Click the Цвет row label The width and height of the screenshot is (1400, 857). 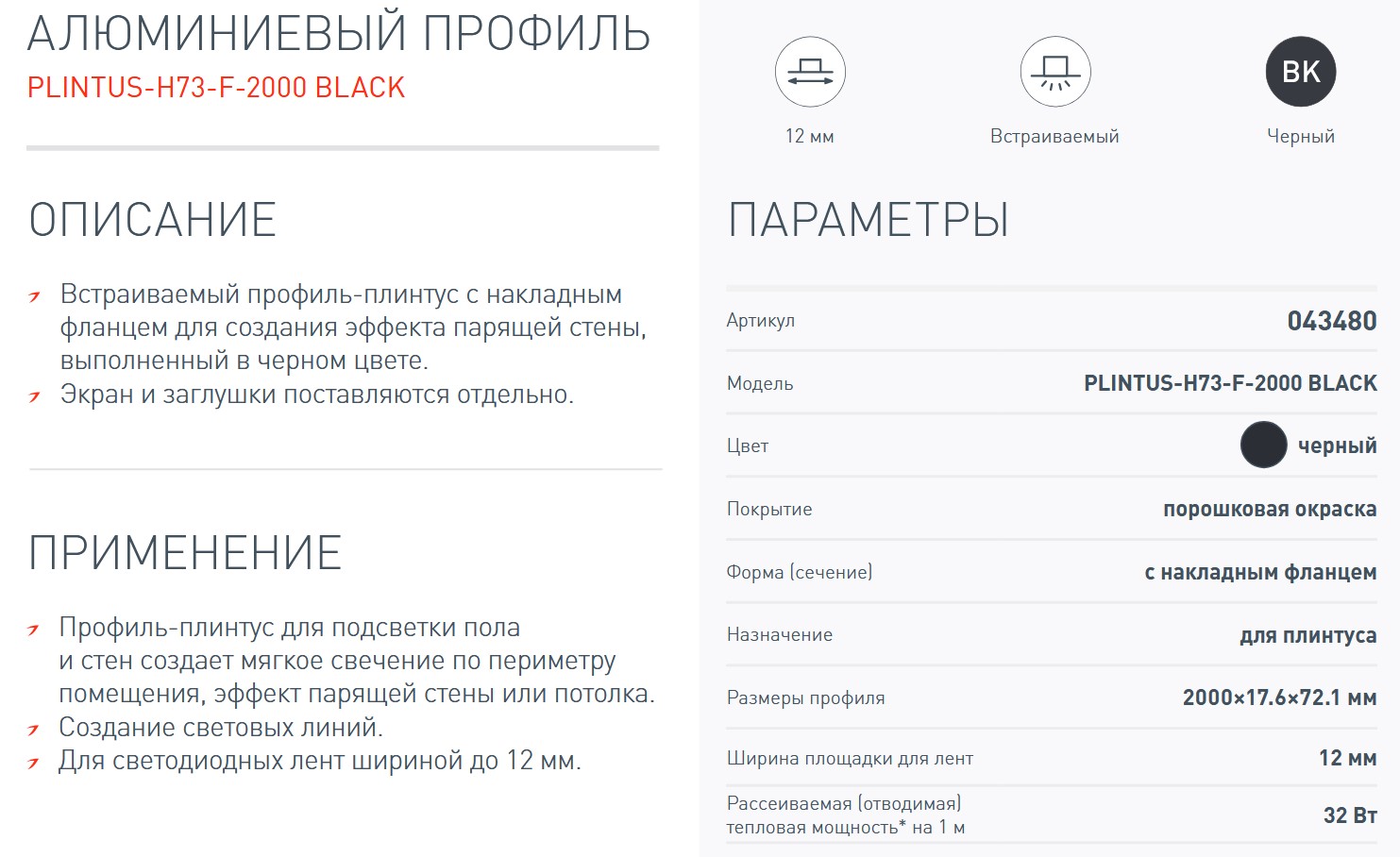click(x=748, y=446)
